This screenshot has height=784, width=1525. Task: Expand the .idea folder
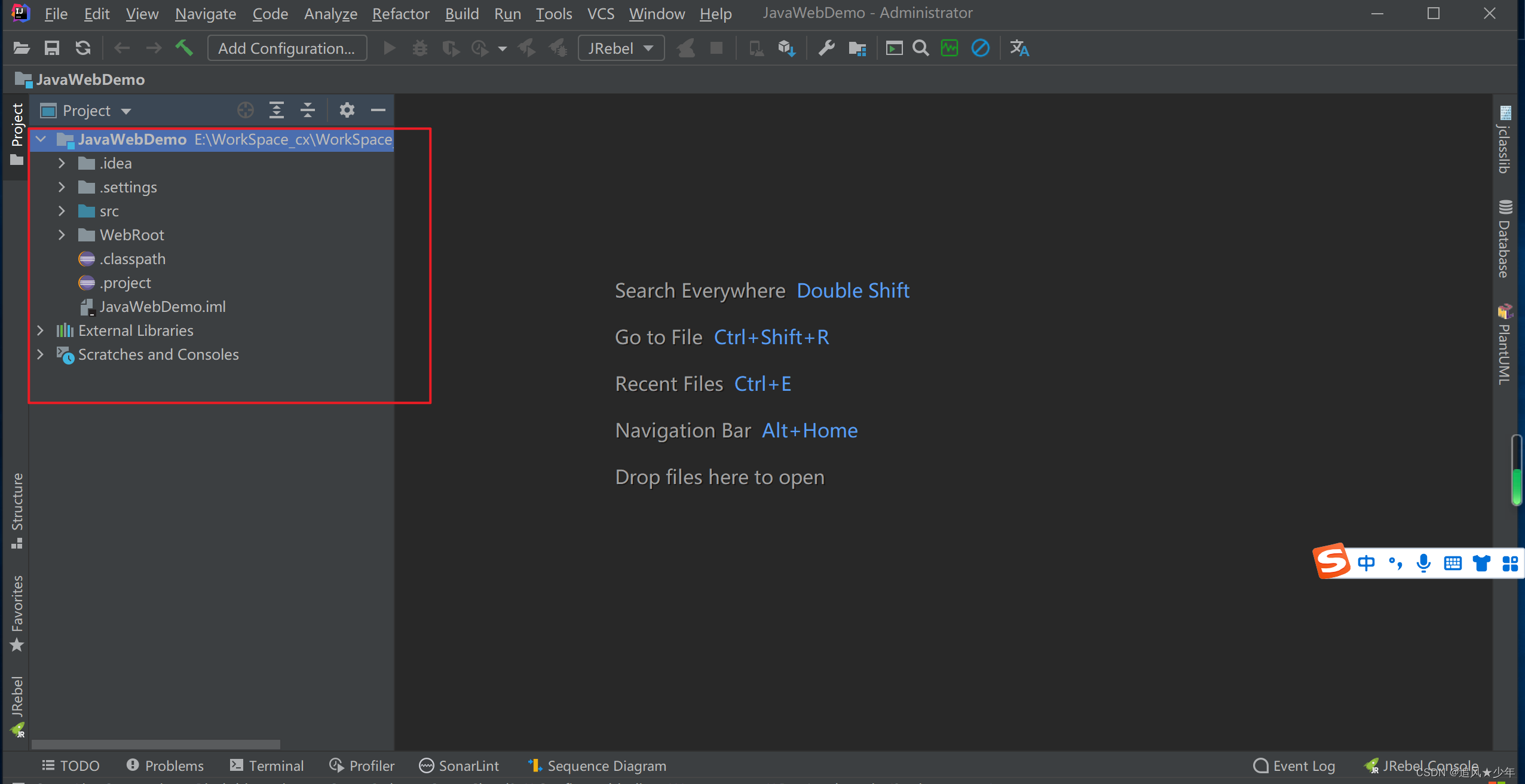coord(62,163)
